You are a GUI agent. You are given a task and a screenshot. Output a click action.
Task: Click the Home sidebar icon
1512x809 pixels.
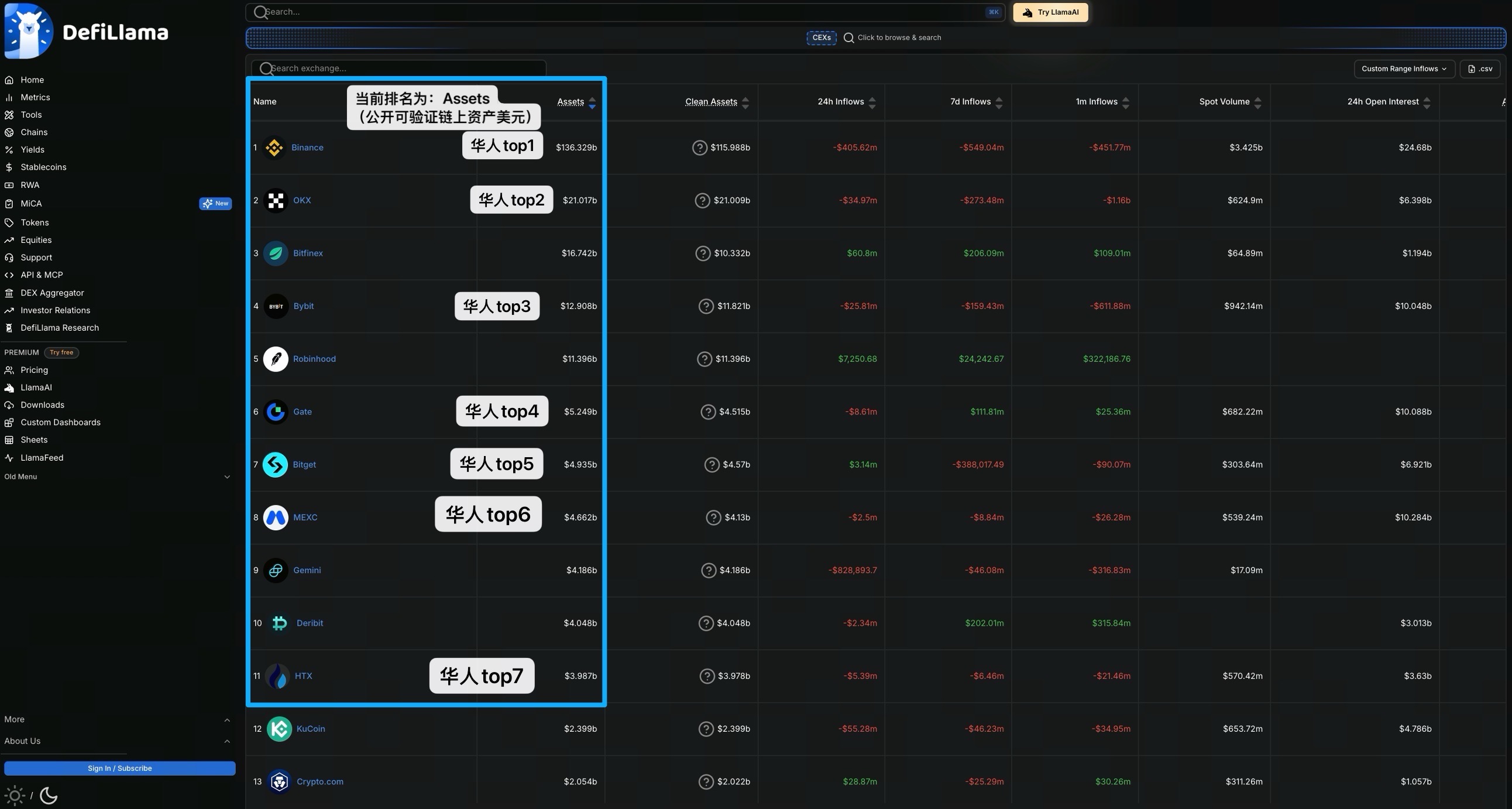click(x=9, y=80)
